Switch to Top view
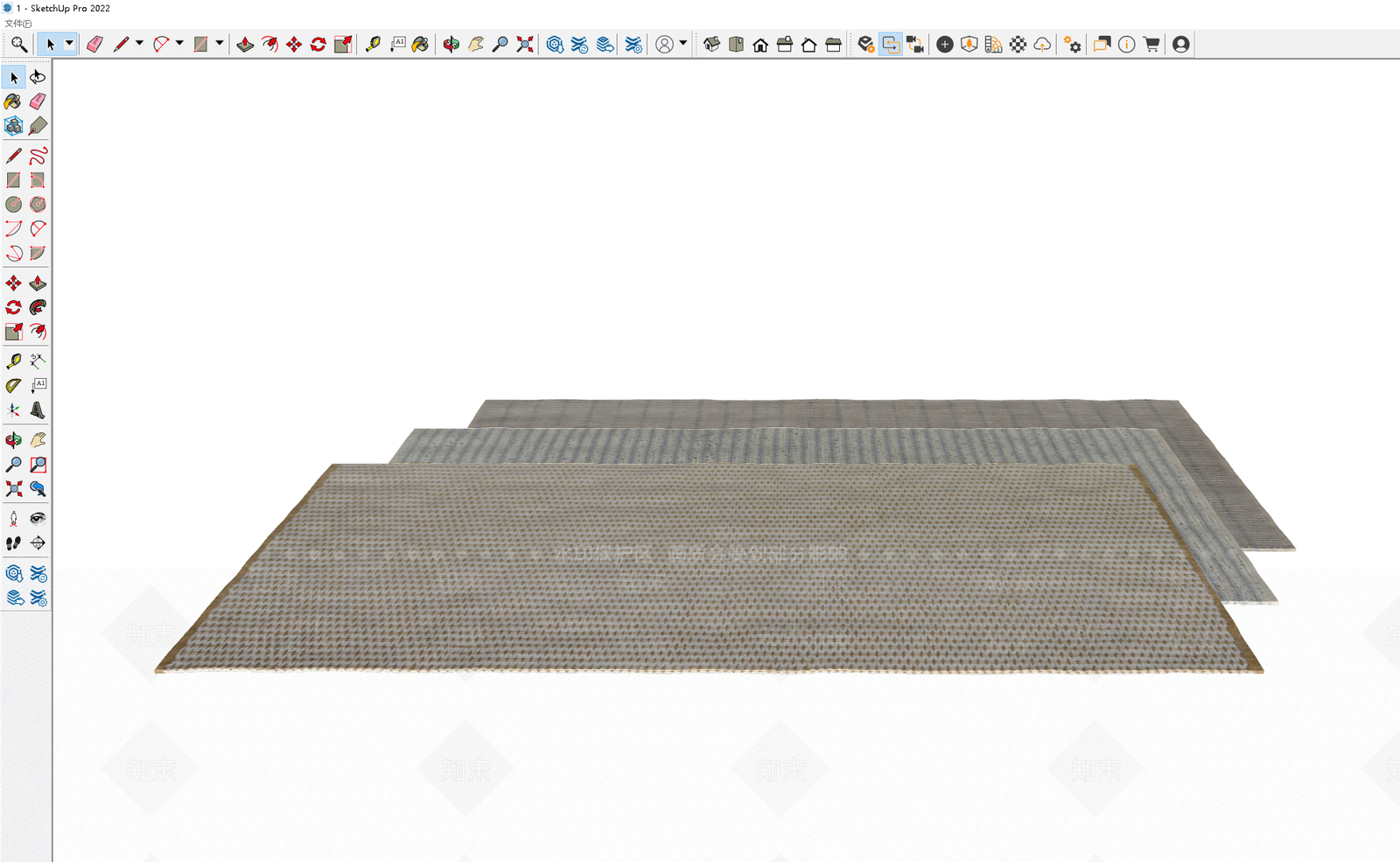This screenshot has width=1400, height=862. click(x=736, y=44)
